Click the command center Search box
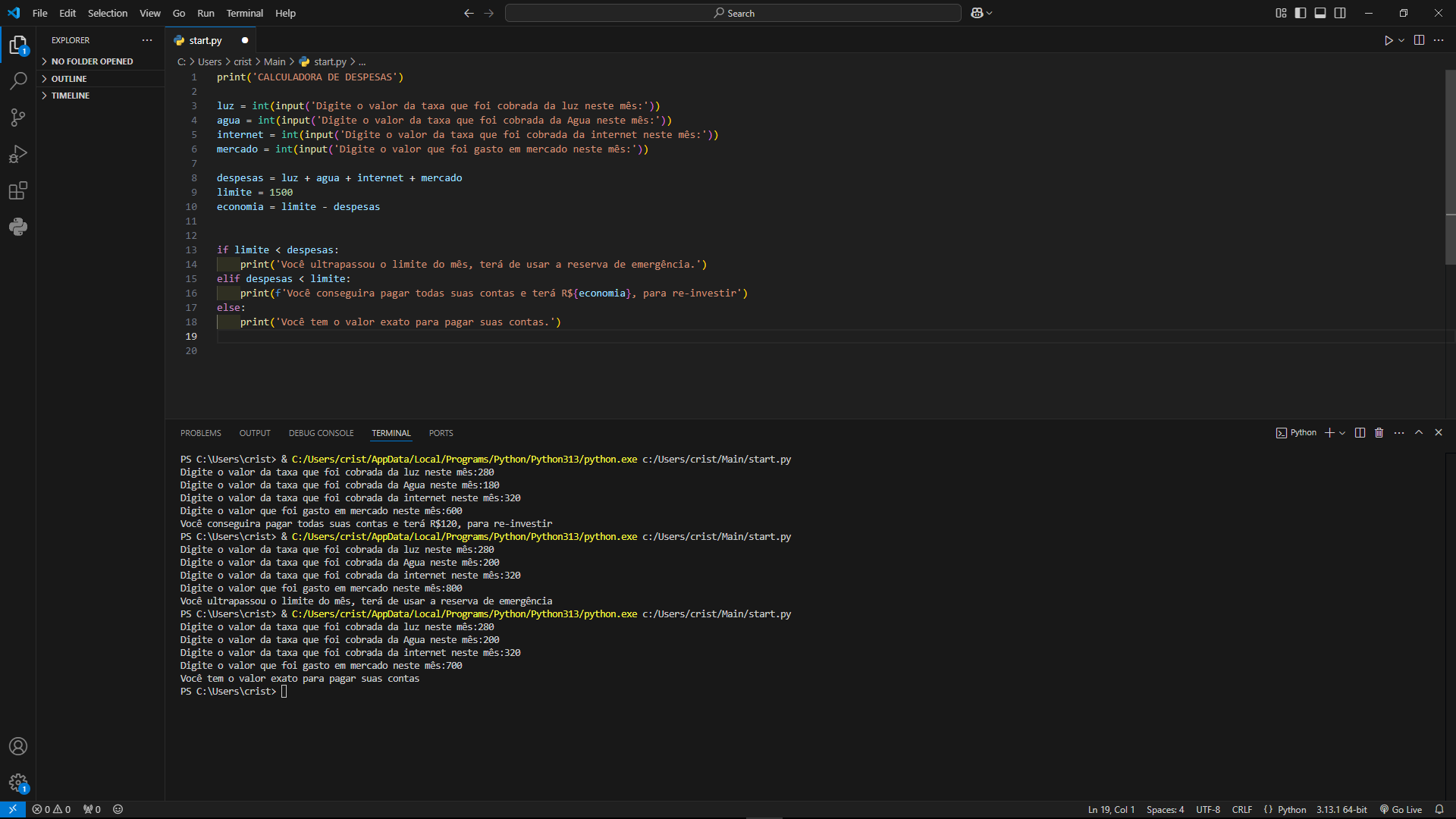1456x819 pixels. [x=733, y=13]
